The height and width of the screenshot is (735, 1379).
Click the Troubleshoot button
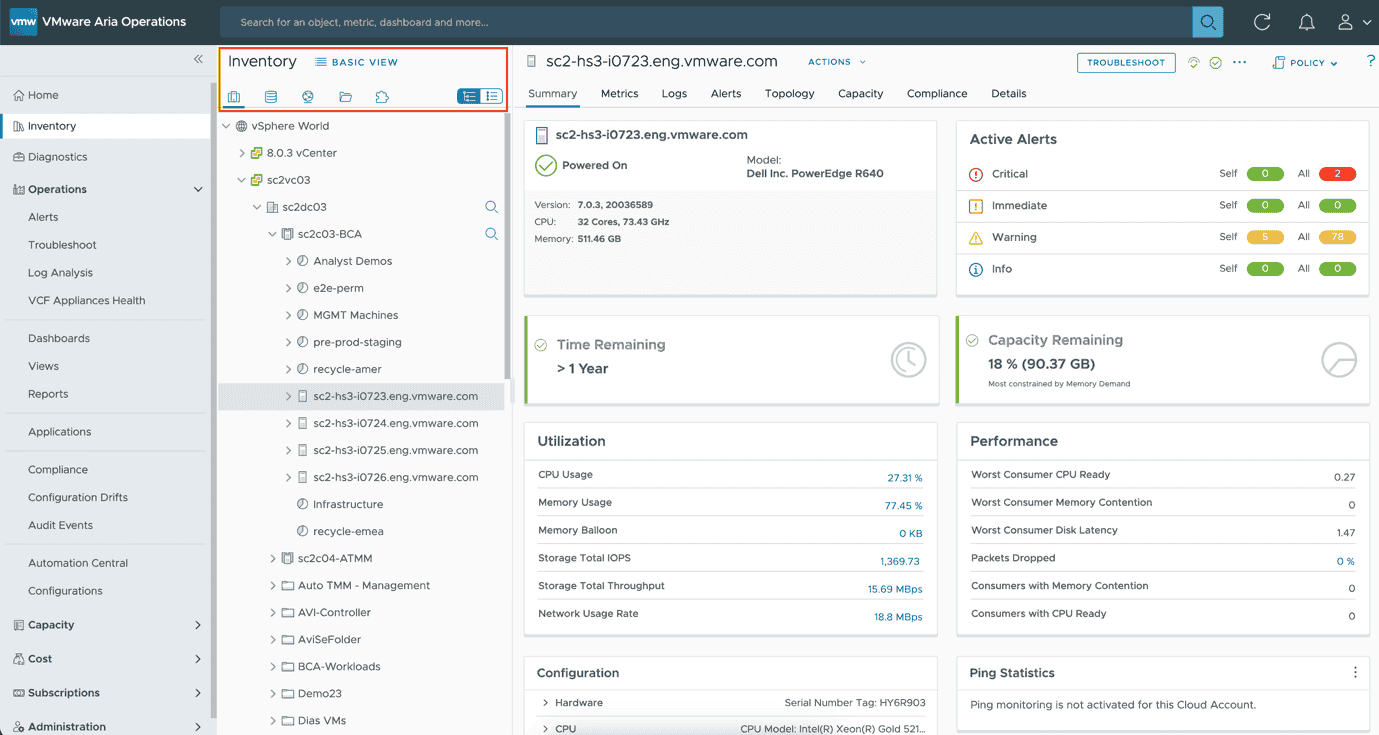(1126, 62)
